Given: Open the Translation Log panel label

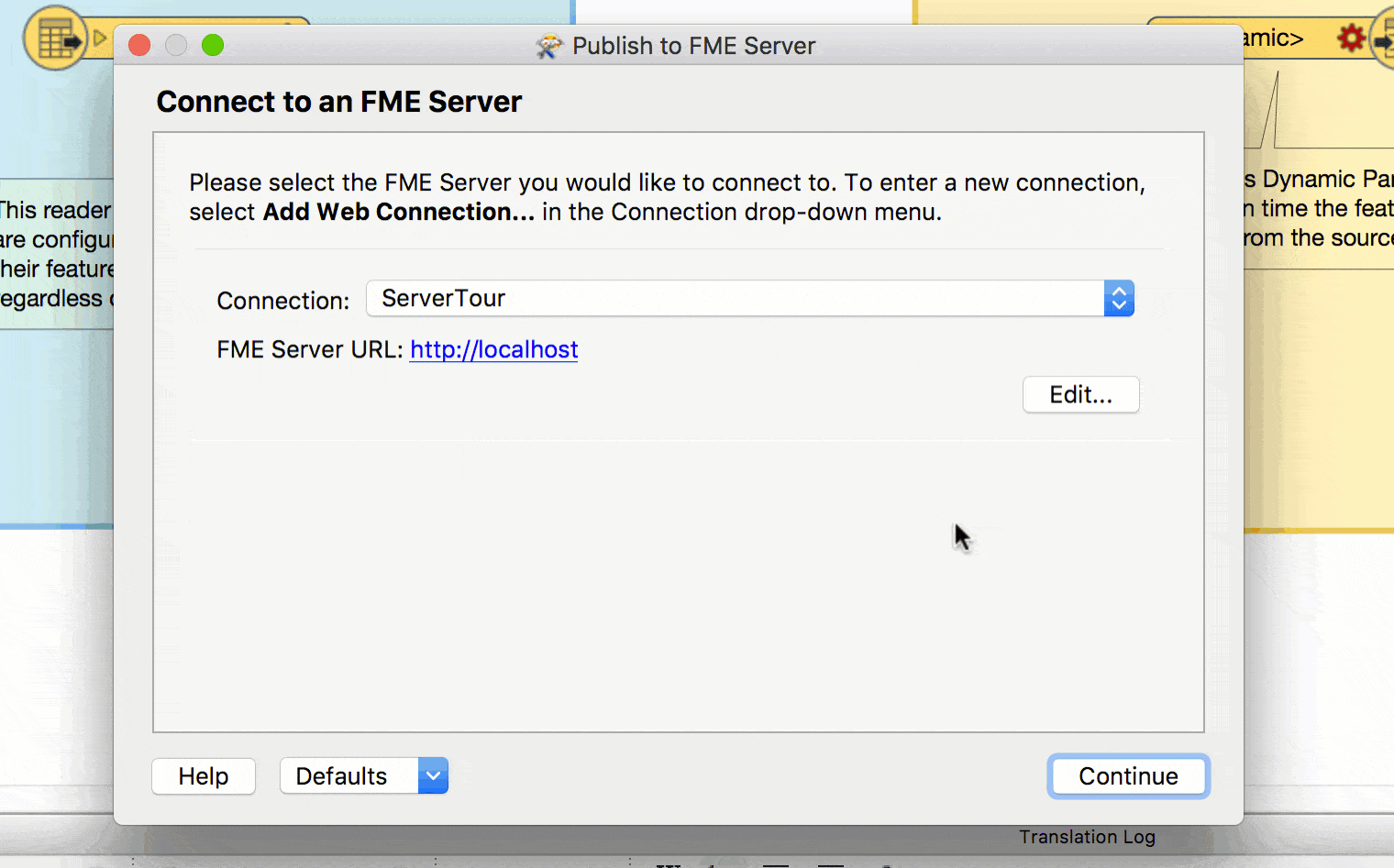Looking at the screenshot, I should [1087, 837].
